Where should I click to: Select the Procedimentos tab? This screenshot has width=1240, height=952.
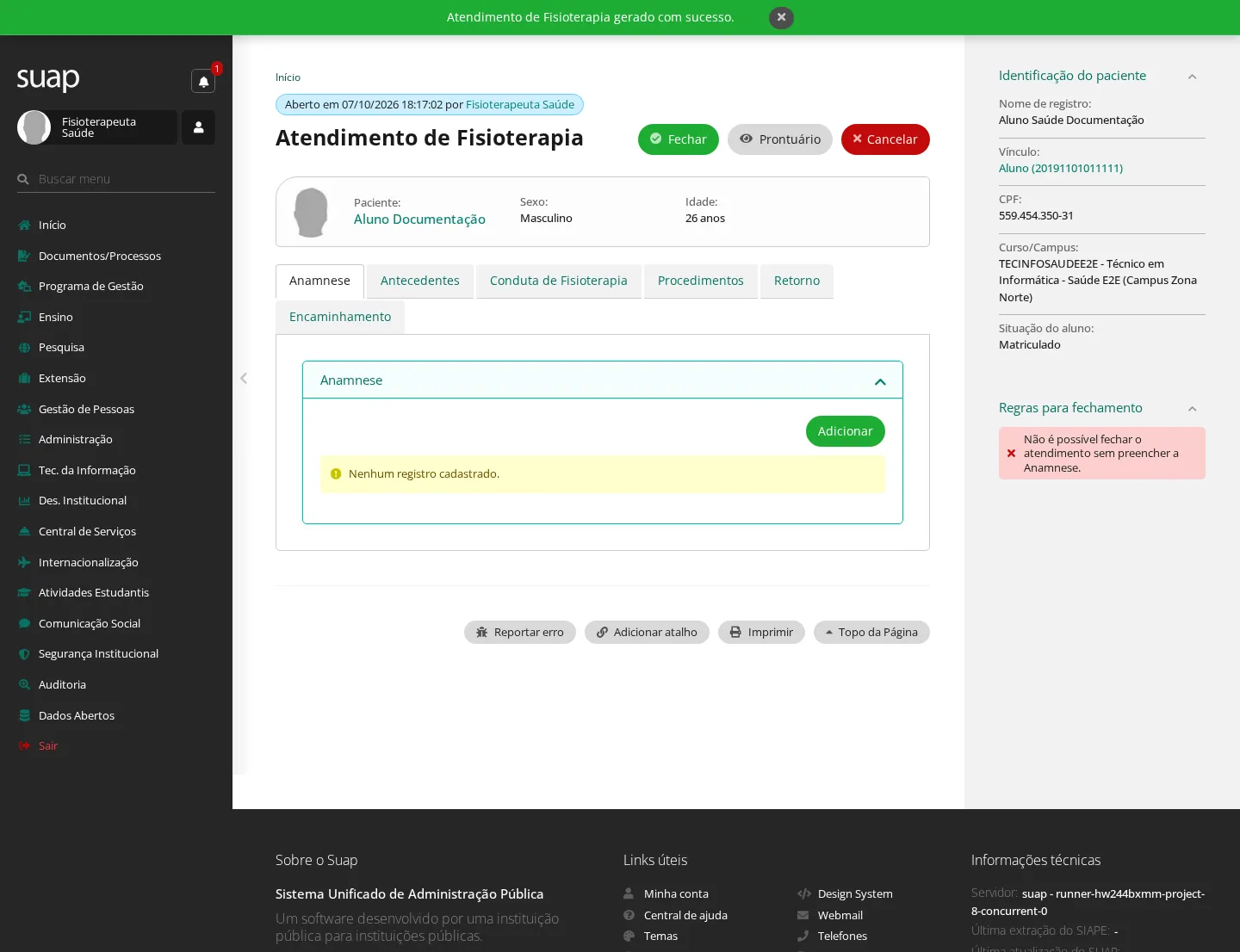(701, 281)
